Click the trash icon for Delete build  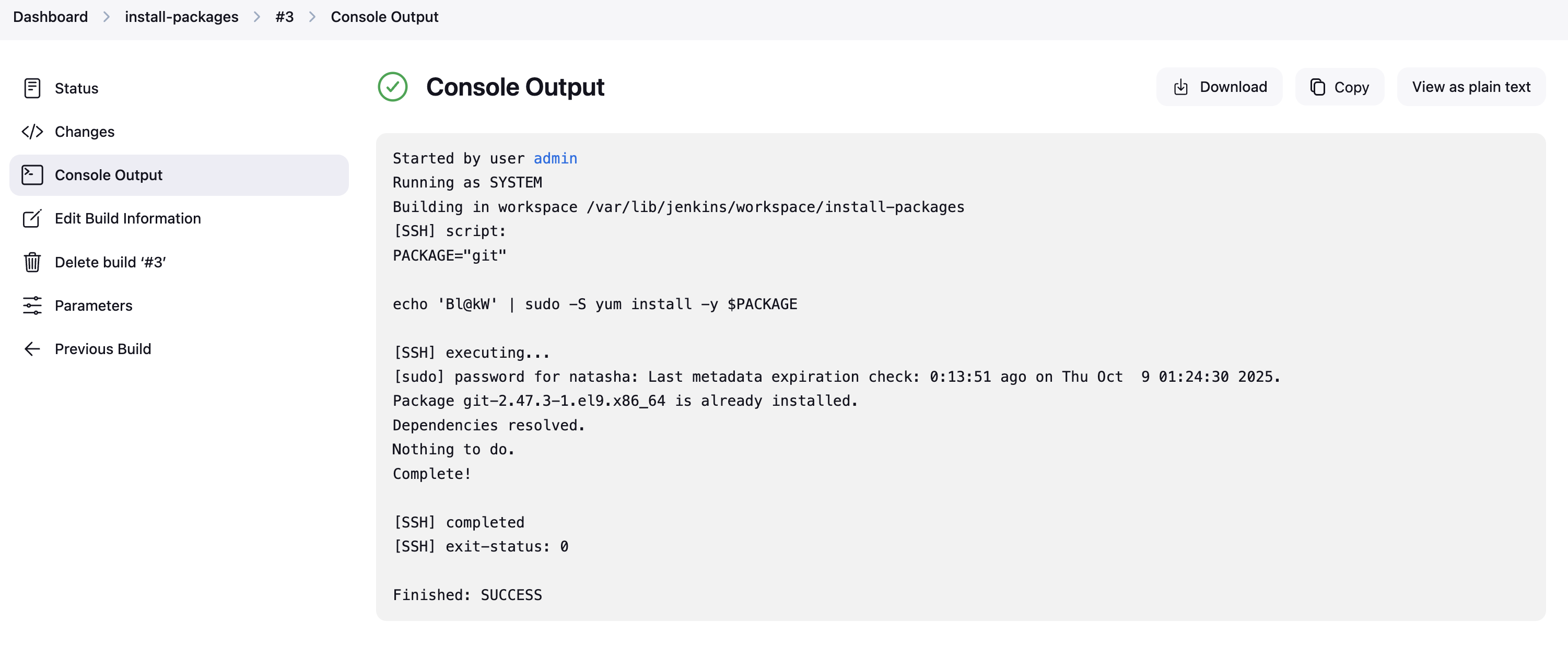pos(32,263)
